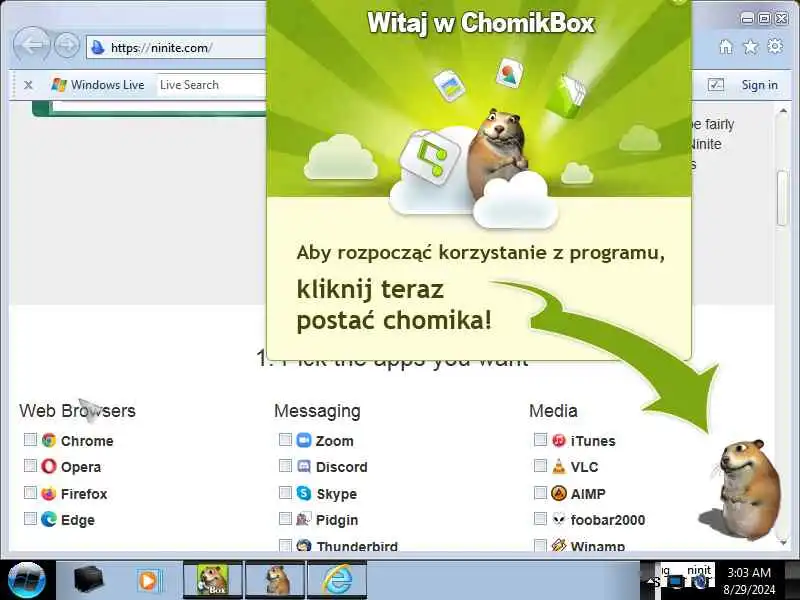Click the page vertical scrollbar thumb

[x=782, y=198]
